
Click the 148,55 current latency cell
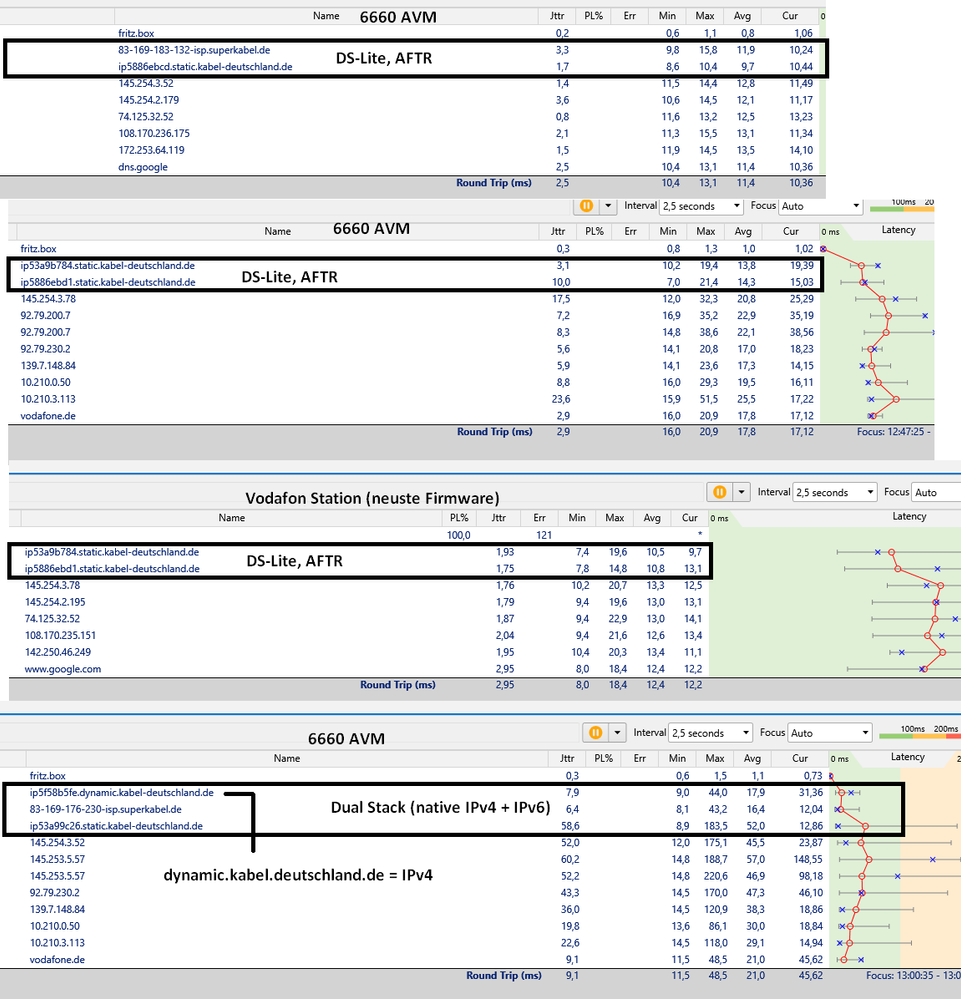point(808,859)
